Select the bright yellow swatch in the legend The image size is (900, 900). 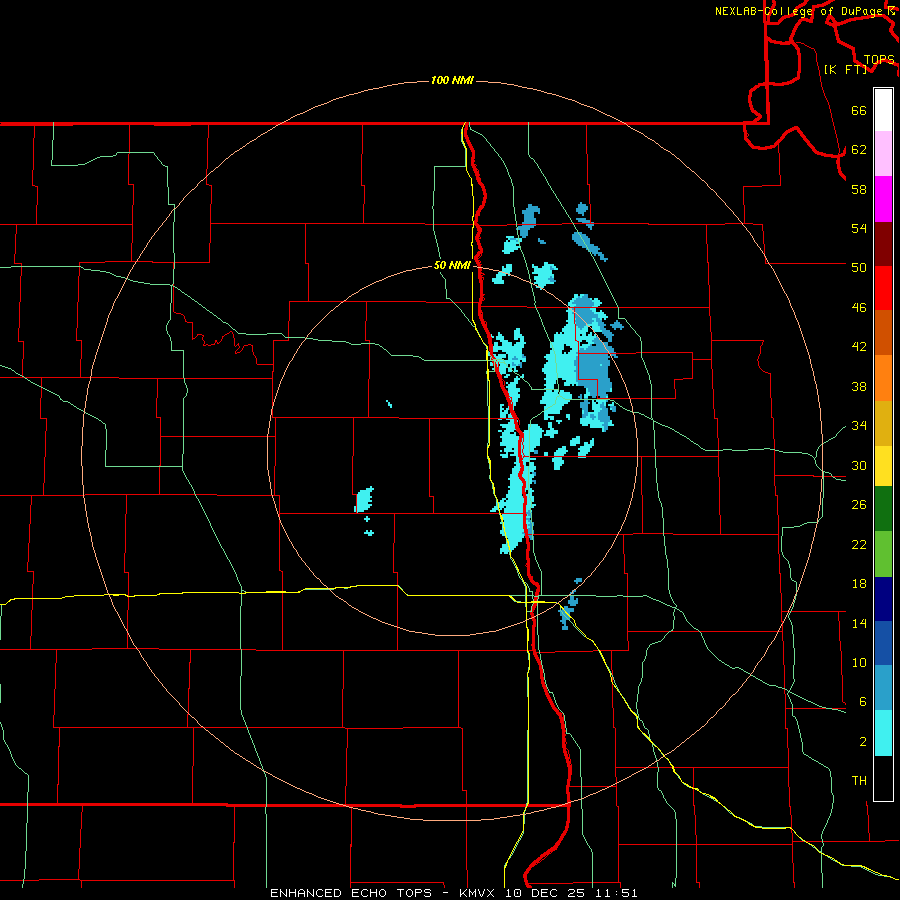pyautogui.click(x=883, y=466)
